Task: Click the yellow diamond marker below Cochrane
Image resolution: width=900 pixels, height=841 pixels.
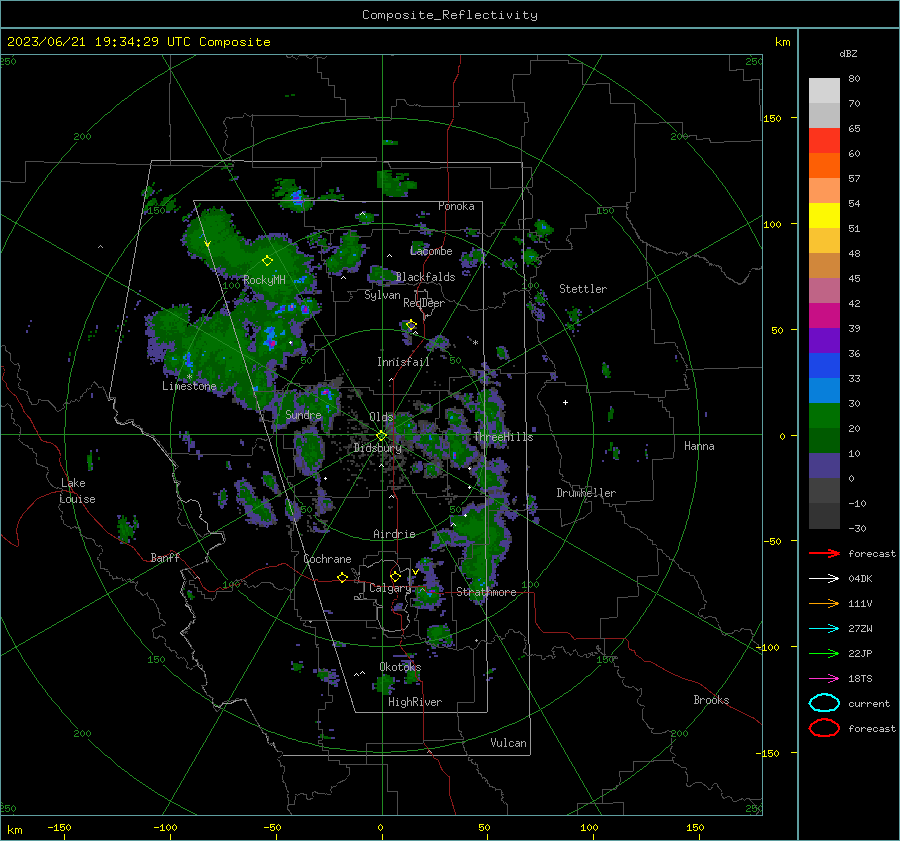Action: pyautogui.click(x=342, y=577)
